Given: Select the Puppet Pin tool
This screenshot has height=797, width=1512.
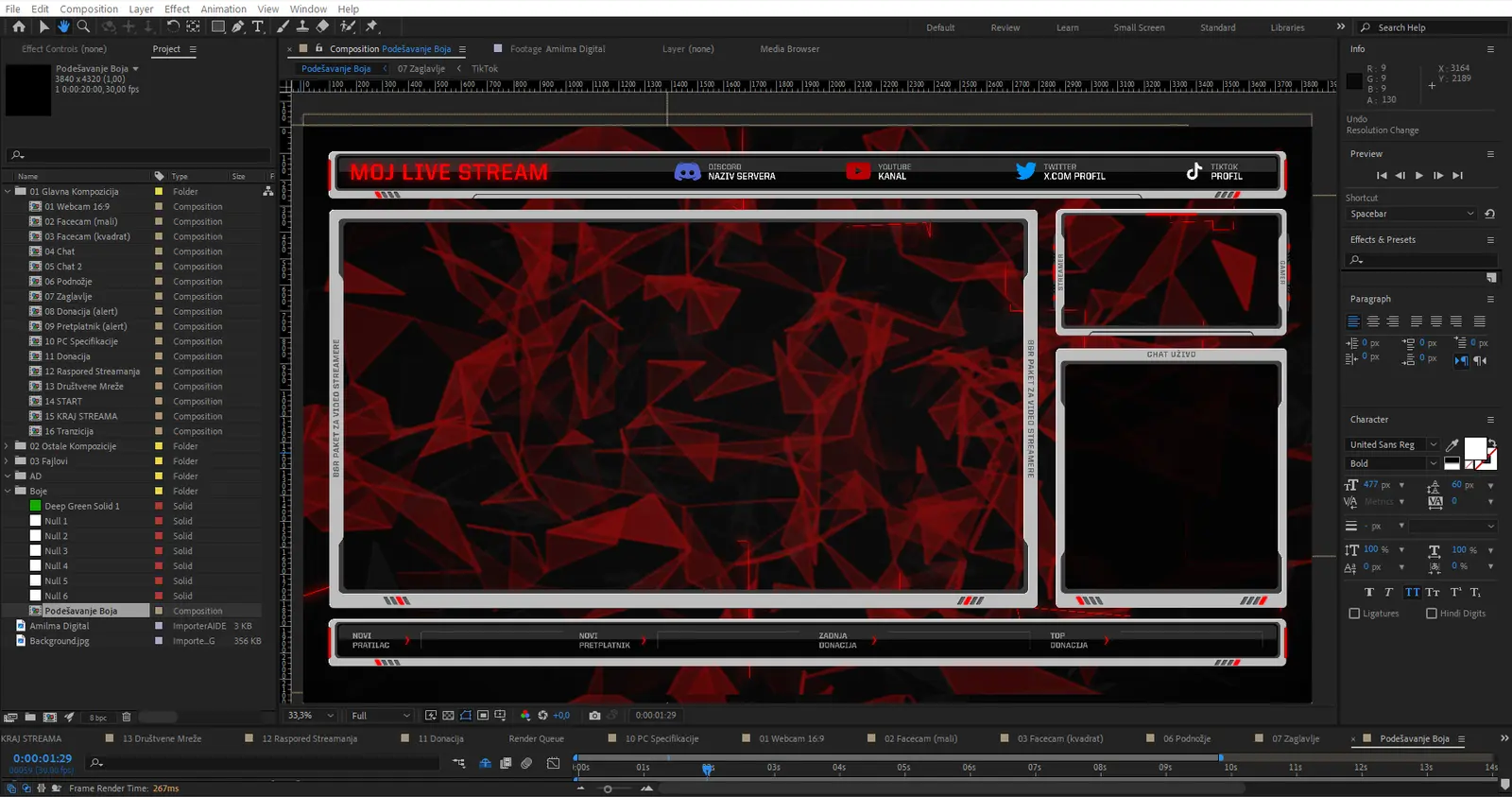Looking at the screenshot, I should coord(371,26).
